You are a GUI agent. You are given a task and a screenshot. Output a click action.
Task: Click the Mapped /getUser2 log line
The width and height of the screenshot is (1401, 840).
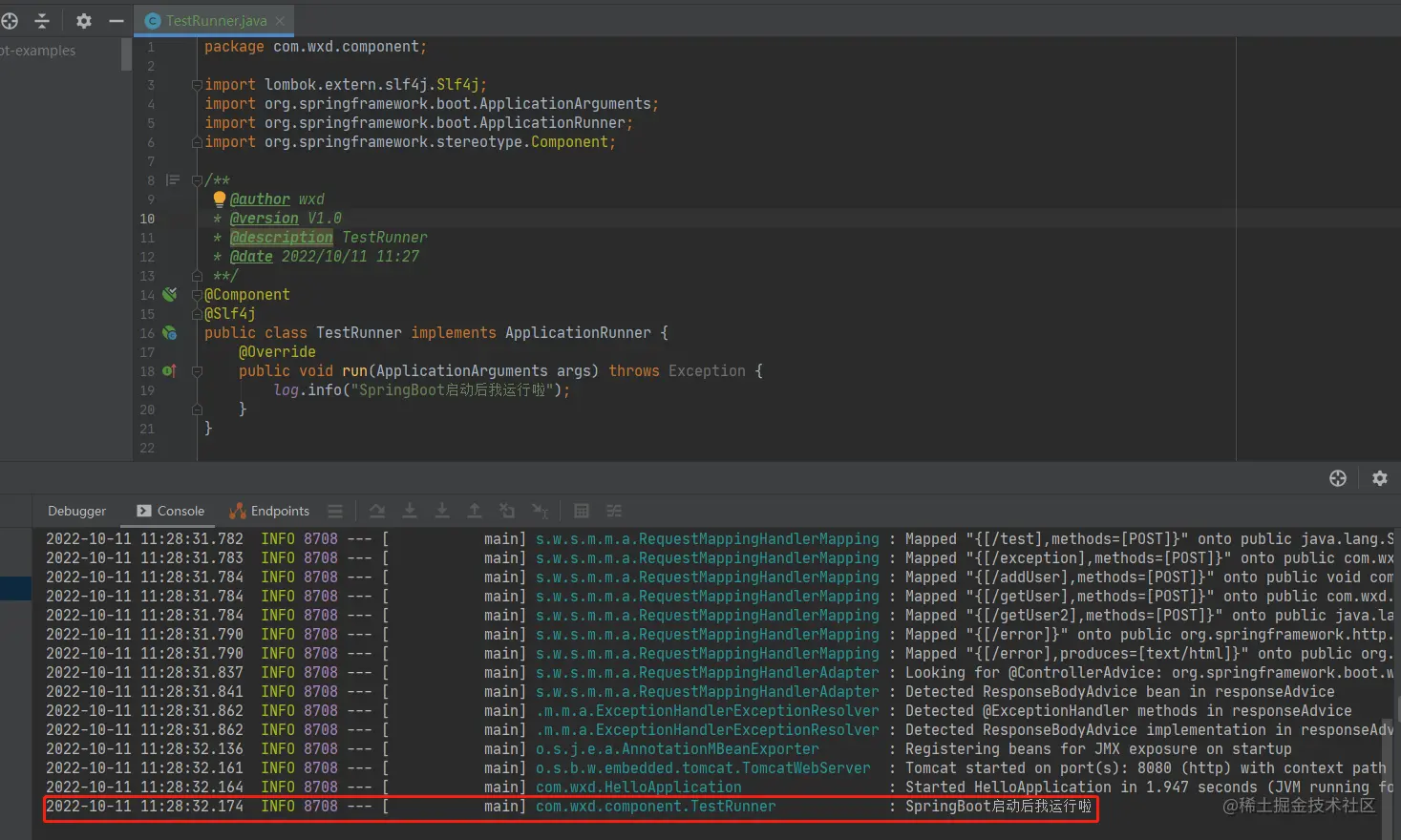click(719, 616)
